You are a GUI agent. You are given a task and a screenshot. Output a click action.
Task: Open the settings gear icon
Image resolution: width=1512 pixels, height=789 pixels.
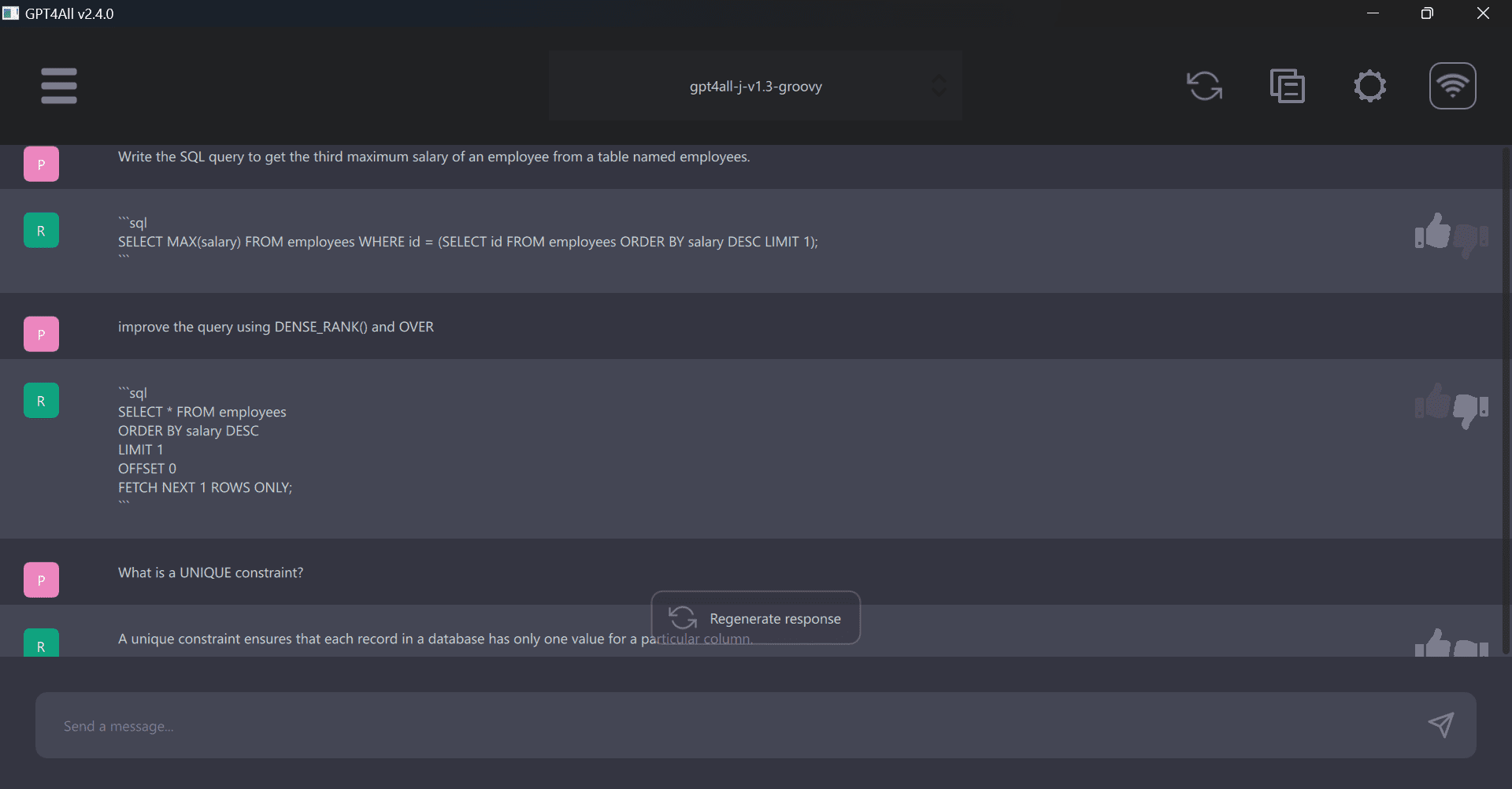pyautogui.click(x=1370, y=86)
